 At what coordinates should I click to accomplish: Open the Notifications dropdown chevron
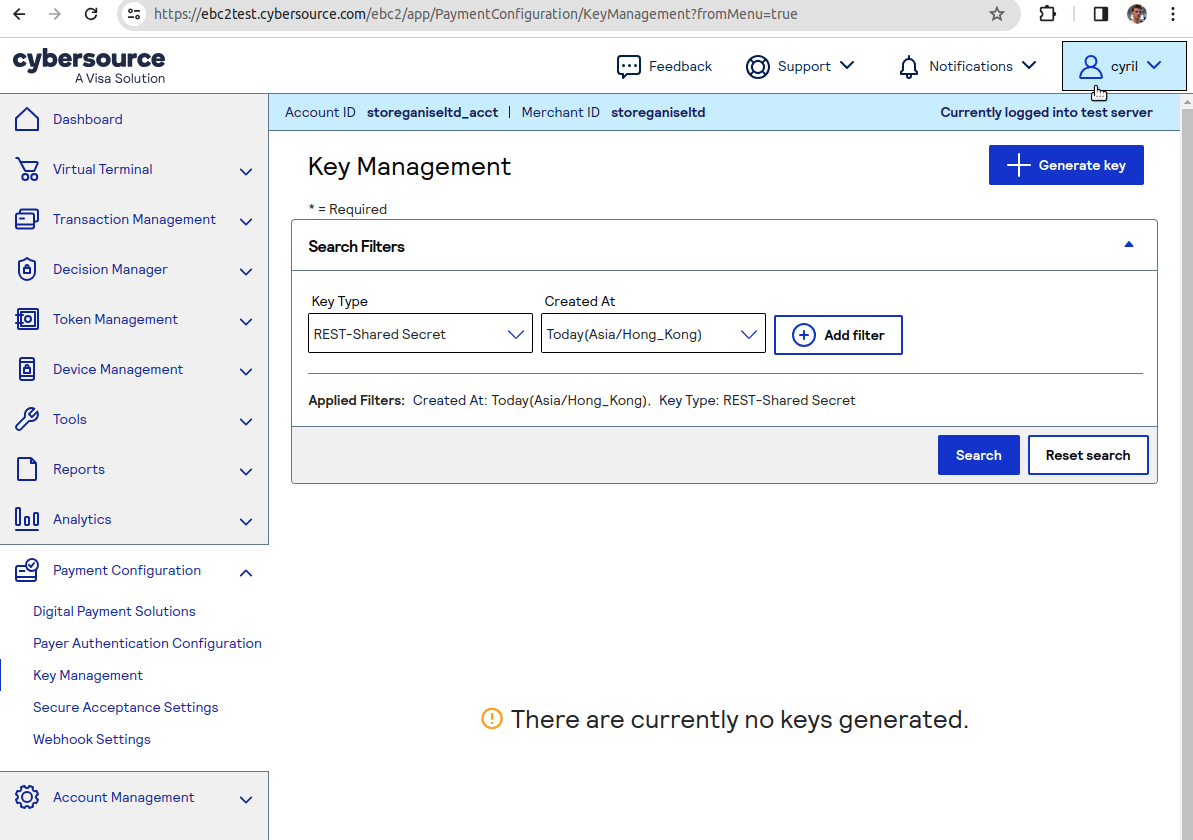tap(1029, 65)
